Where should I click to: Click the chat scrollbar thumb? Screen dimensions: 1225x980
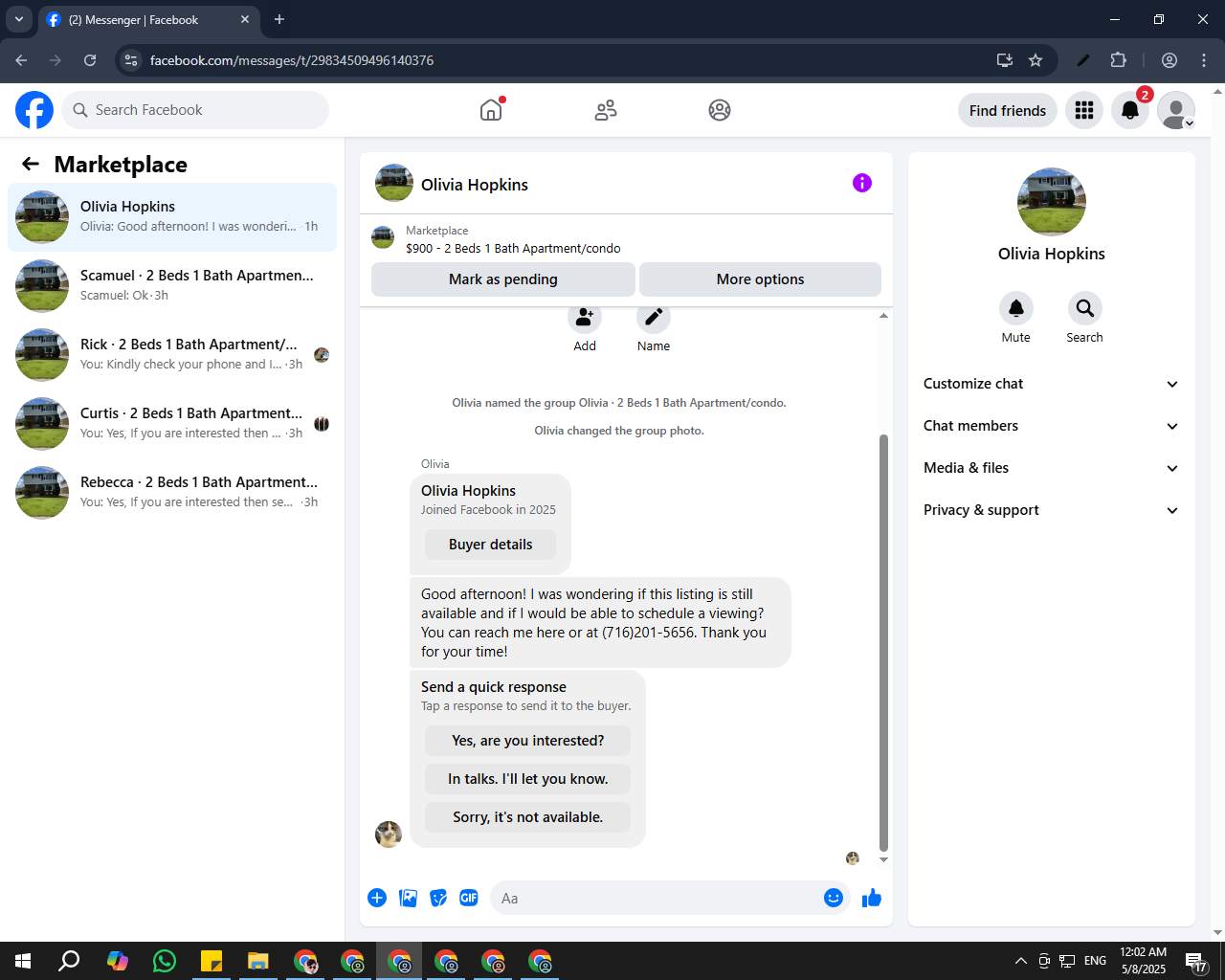883,641
